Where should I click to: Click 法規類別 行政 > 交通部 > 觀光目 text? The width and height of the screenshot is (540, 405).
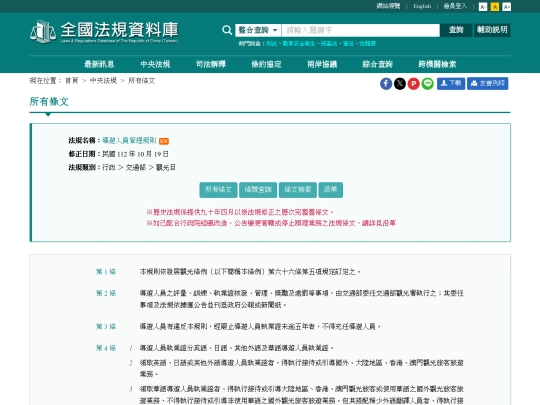122,167
